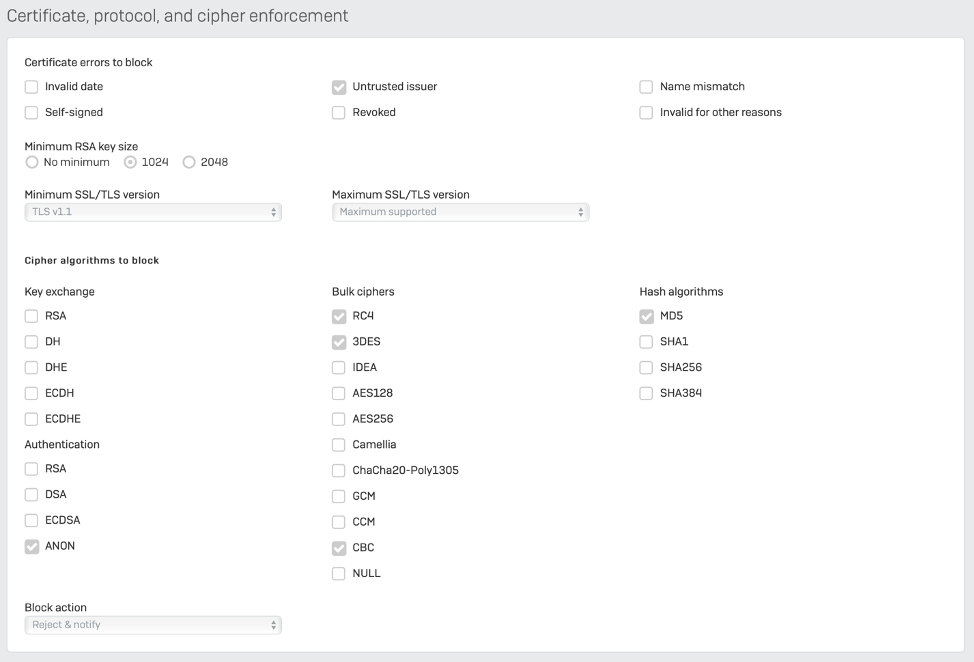The height and width of the screenshot is (662, 974).
Task: Check the Self-signed certificate option
Action: click(32, 113)
